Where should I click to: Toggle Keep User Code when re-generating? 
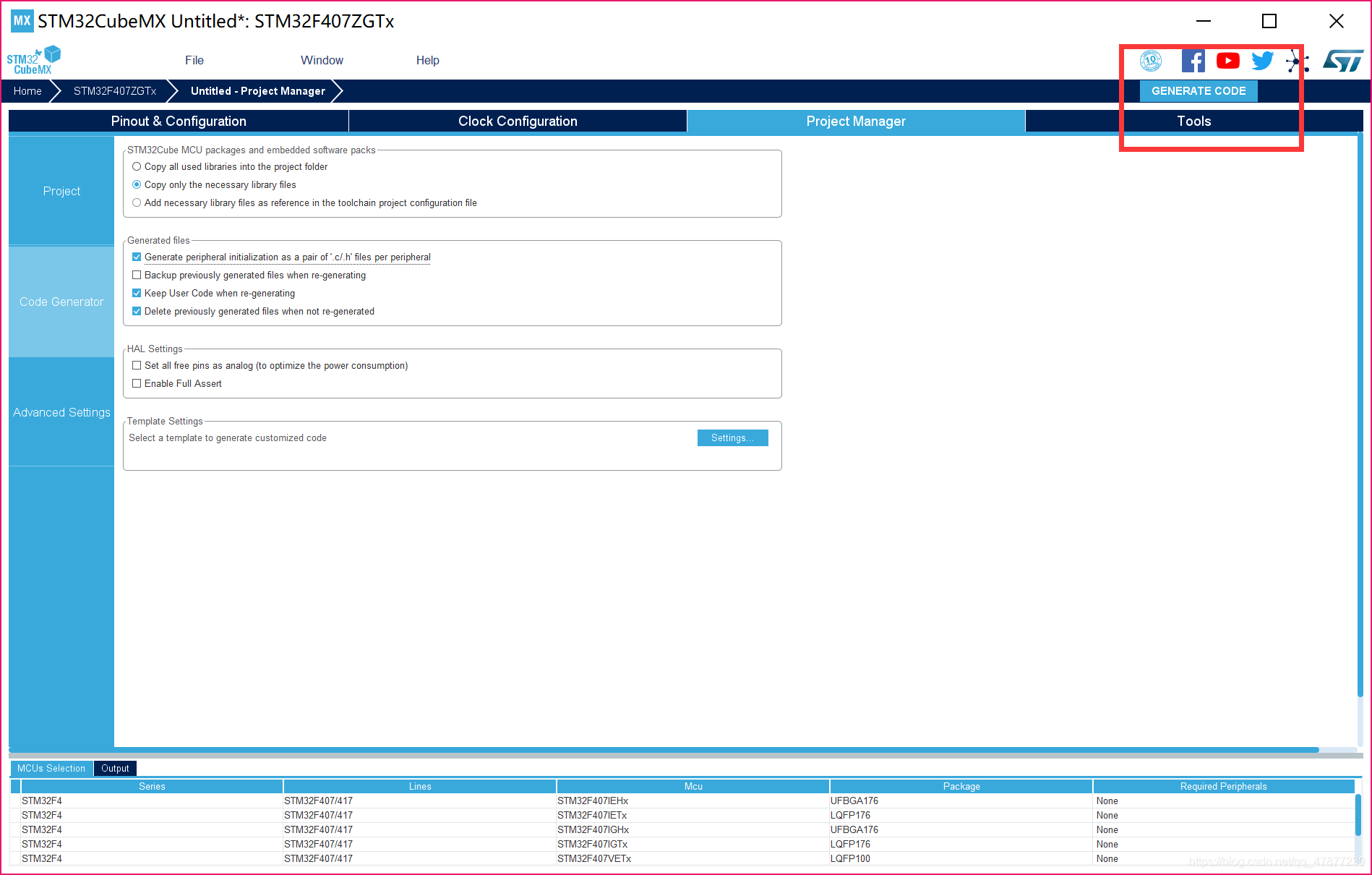point(137,294)
